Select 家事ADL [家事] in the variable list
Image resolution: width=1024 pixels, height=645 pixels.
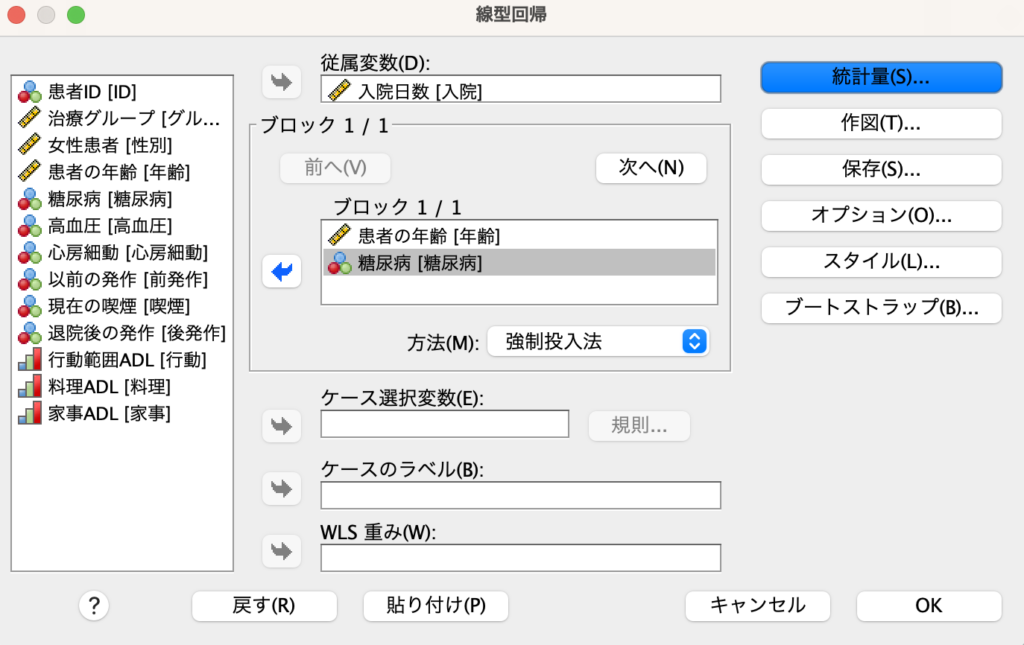(109, 413)
